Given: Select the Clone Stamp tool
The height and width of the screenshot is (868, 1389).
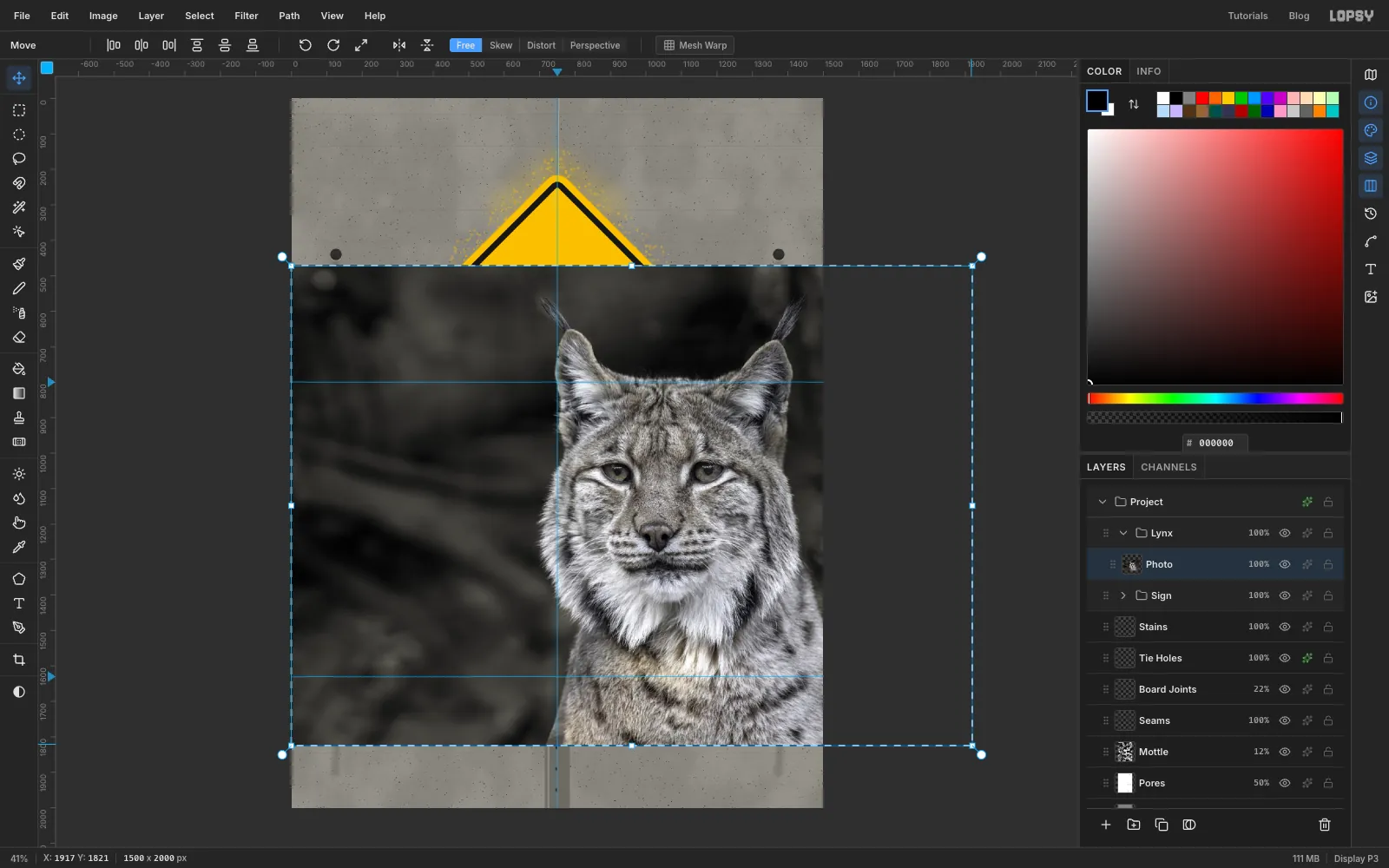Looking at the screenshot, I should 19,418.
